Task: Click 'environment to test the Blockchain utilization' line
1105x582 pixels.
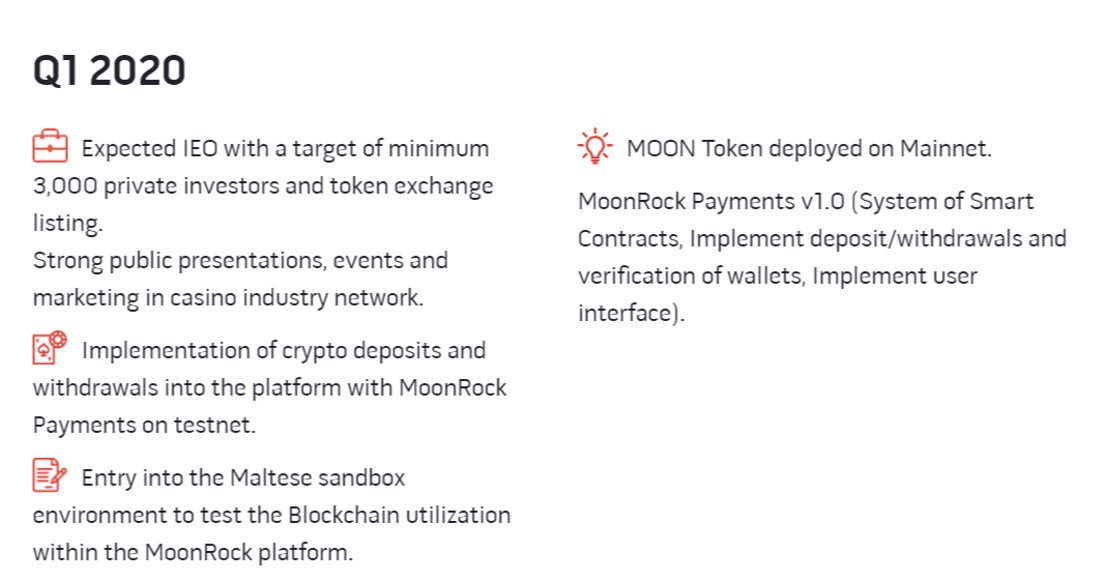Action: pyautogui.click(x=271, y=515)
